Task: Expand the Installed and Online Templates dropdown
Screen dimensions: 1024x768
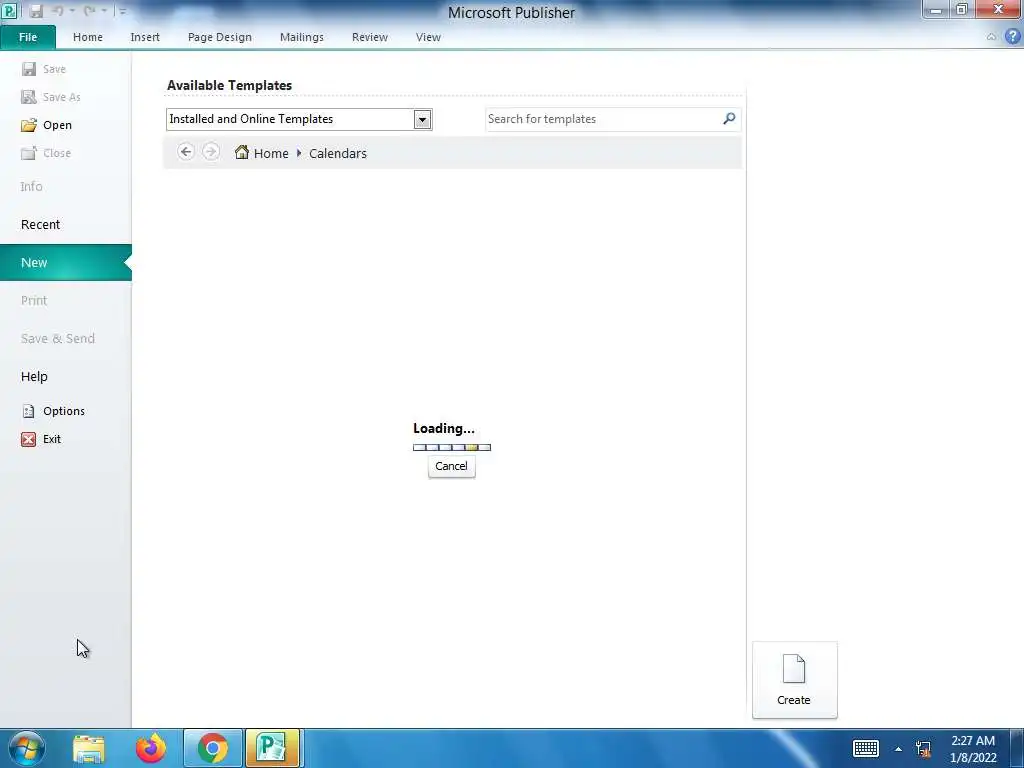Action: click(x=423, y=120)
